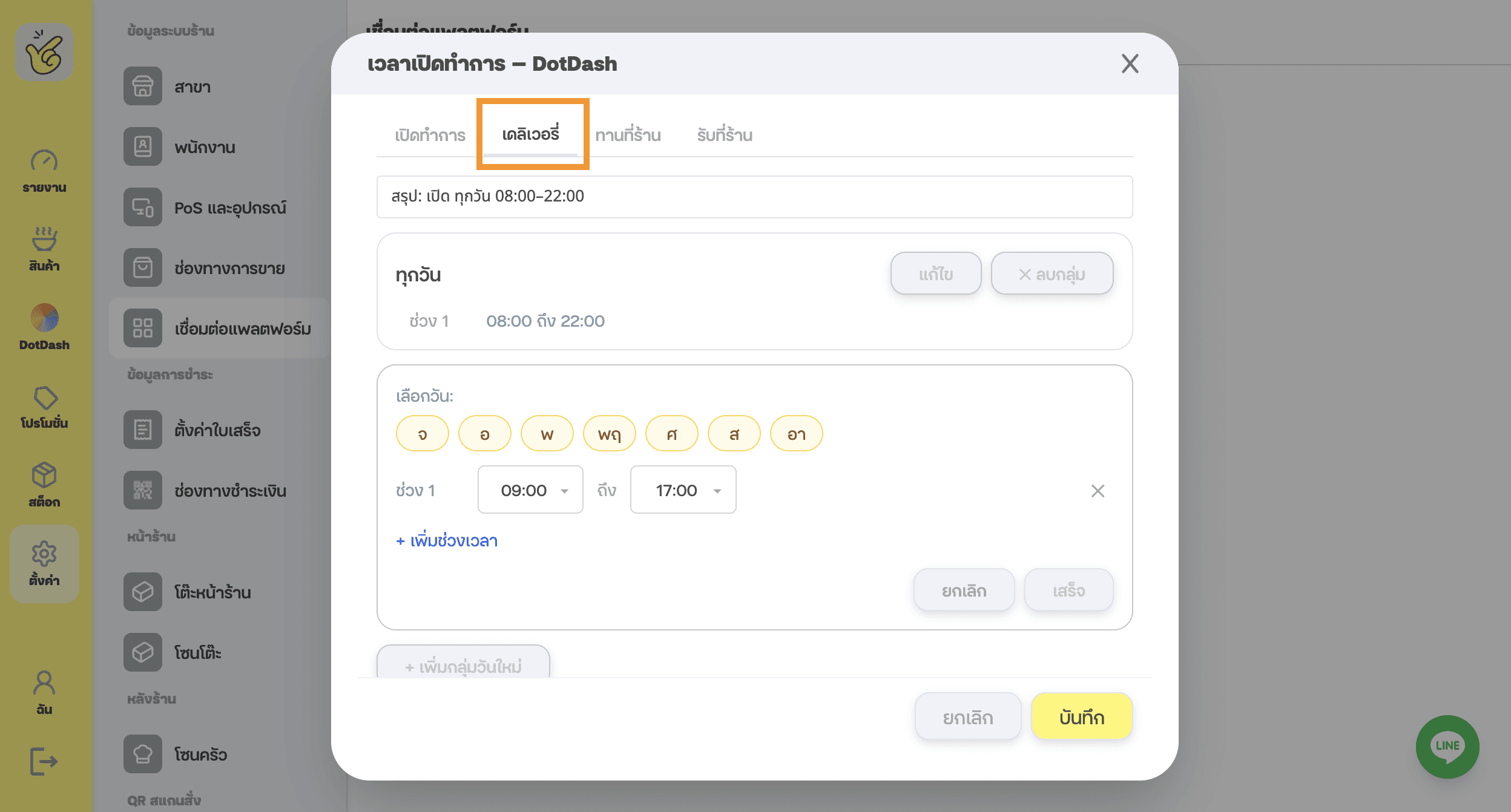This screenshot has height=812, width=1511.
Task: Open เชื่อมต่อแพลตฟอร์ม platform item
Action: [219, 328]
